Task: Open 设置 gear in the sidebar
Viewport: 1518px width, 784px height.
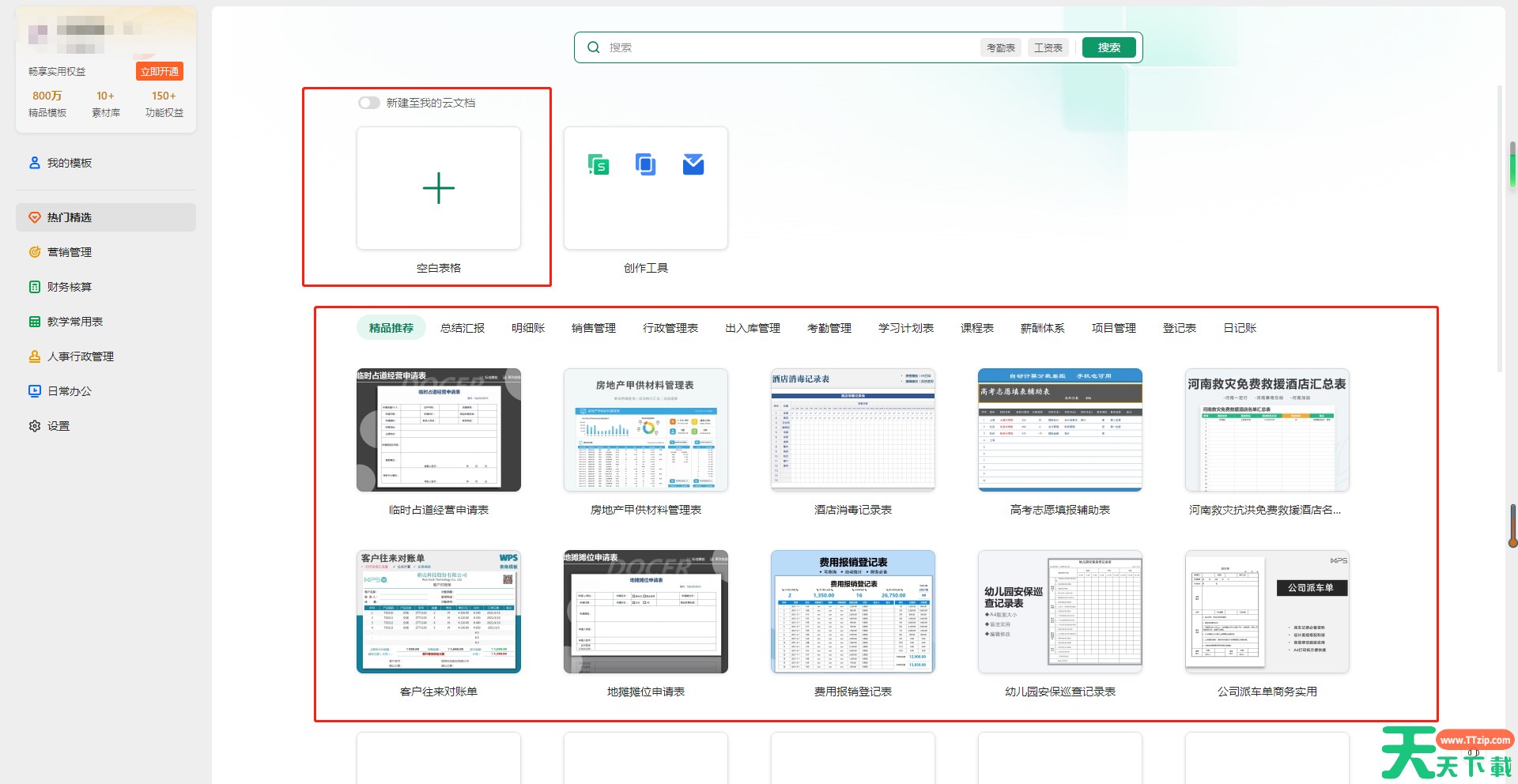Action: click(58, 426)
